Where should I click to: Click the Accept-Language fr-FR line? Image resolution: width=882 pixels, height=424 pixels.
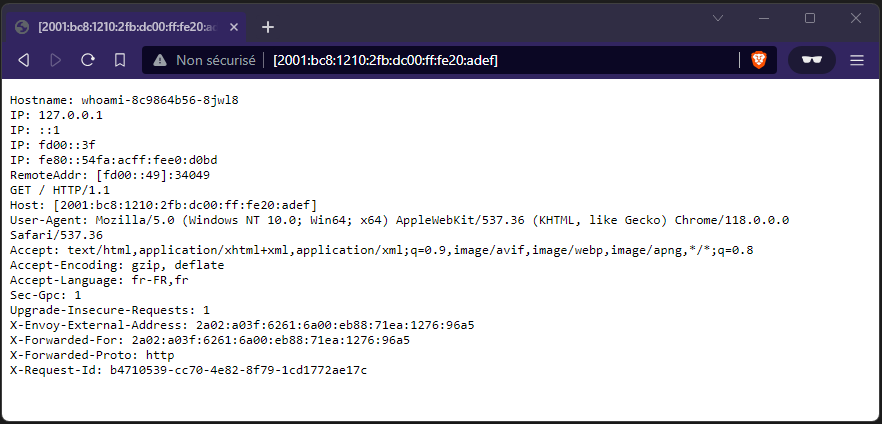[x=99, y=280]
